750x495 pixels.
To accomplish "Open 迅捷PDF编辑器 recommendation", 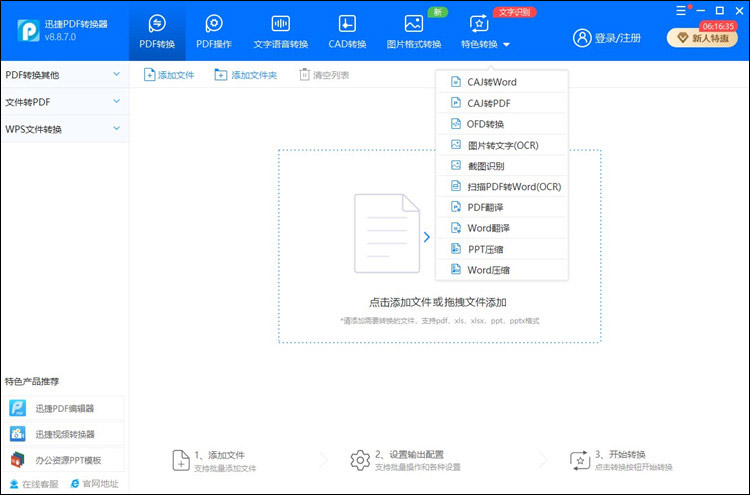I will tap(65, 408).
